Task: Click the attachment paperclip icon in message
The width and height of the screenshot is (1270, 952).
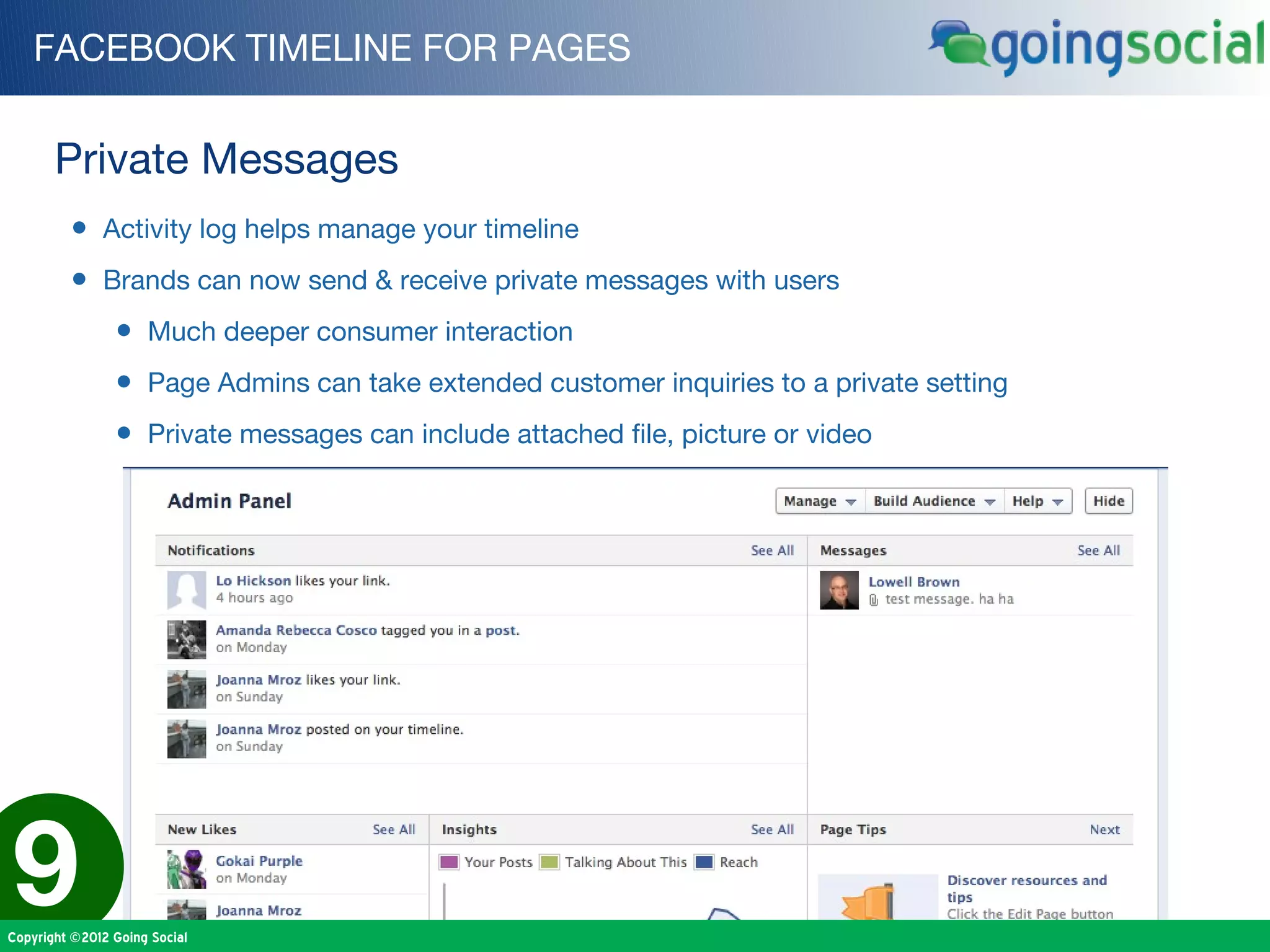Action: (x=874, y=600)
